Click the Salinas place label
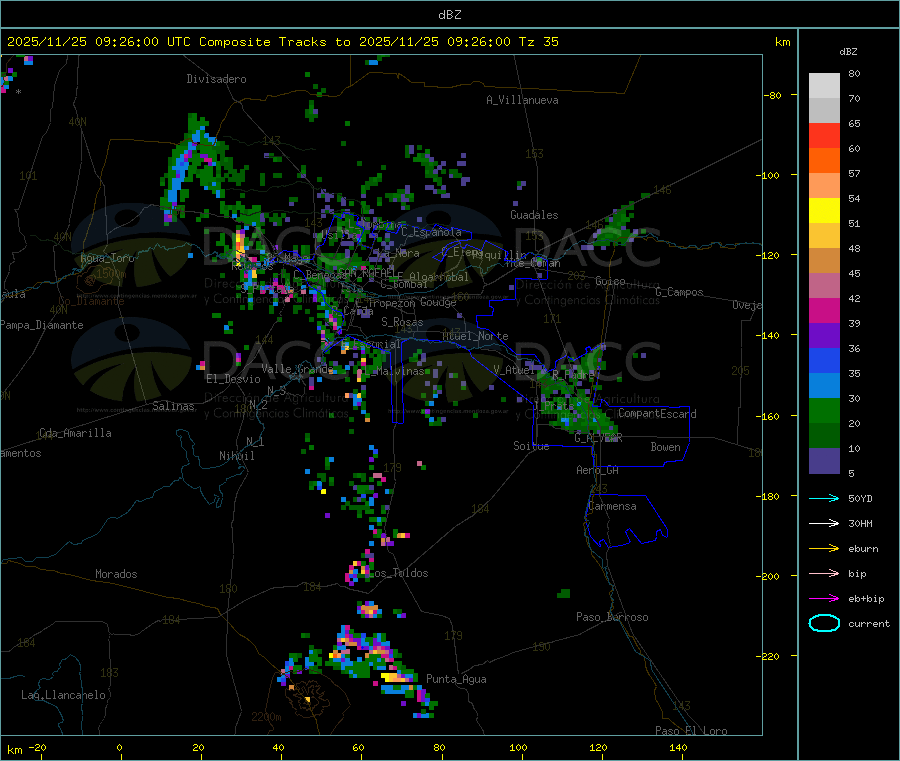This screenshot has width=900, height=761. coord(173,406)
